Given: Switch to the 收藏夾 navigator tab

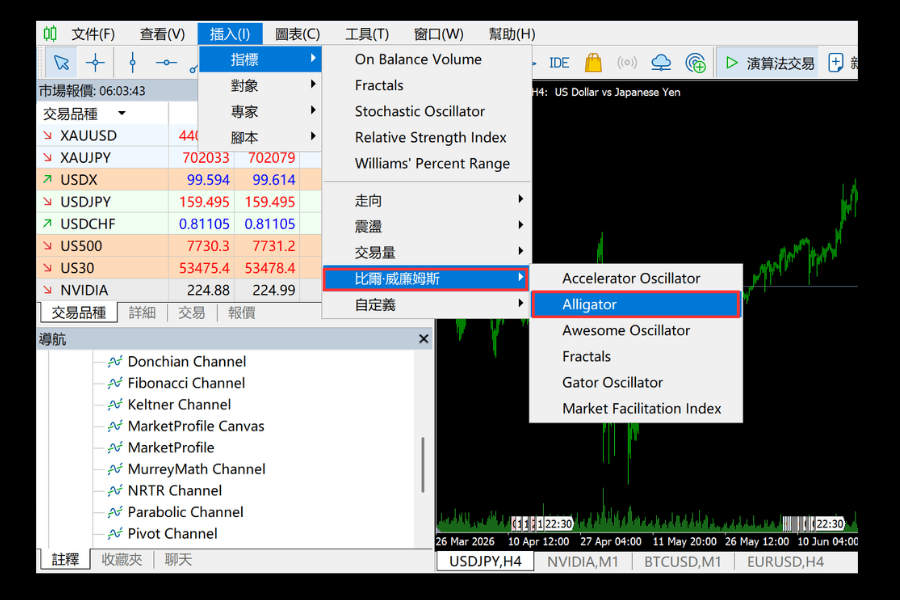Looking at the screenshot, I should tap(122, 560).
